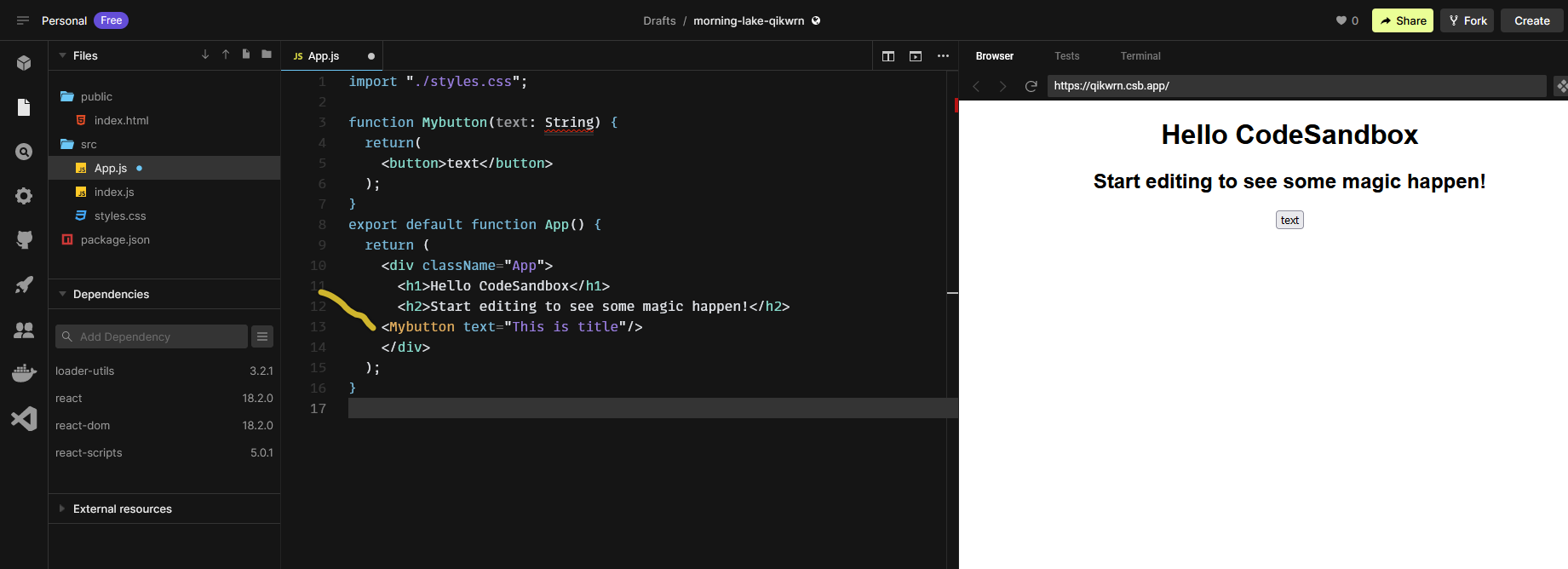Collapse the Dependencies section

point(62,294)
